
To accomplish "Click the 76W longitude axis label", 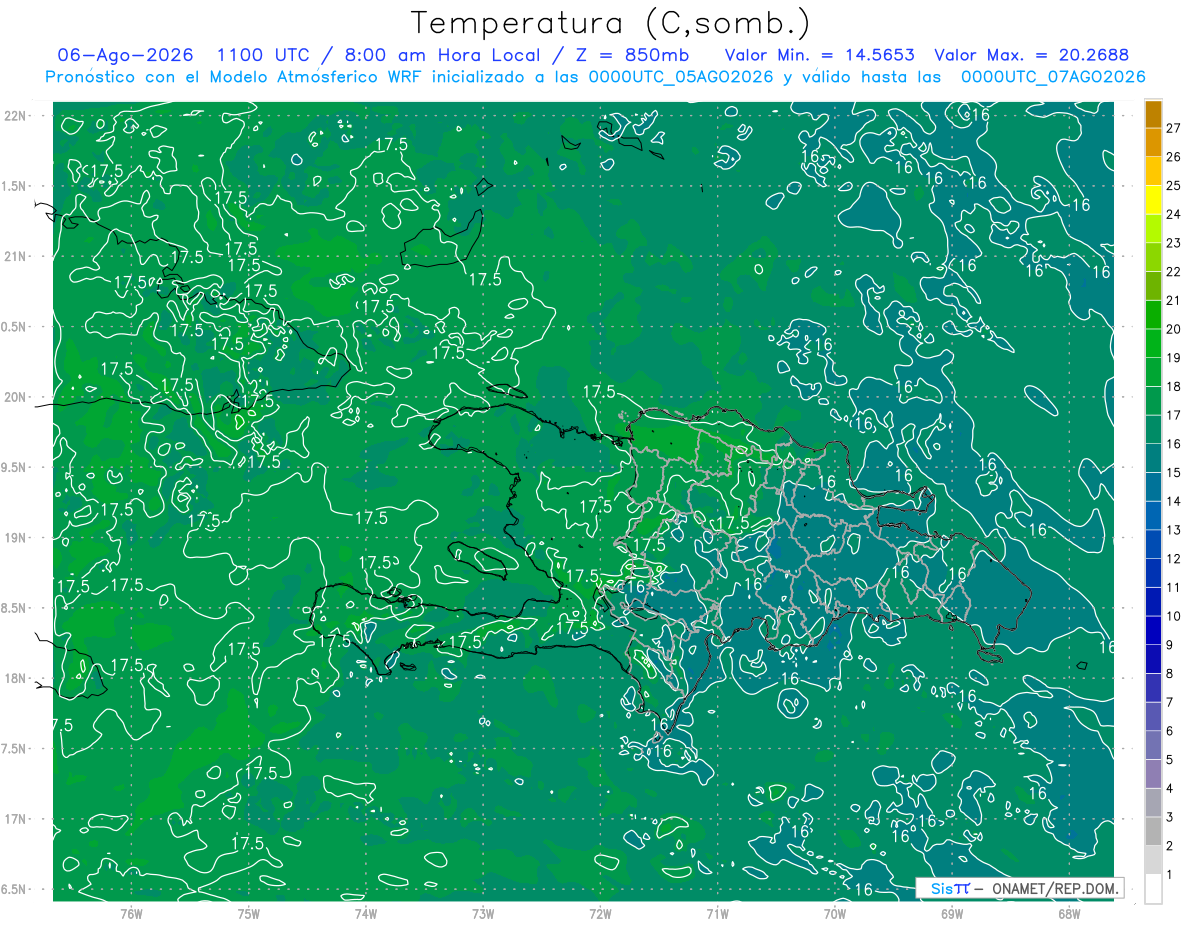I will pyautogui.click(x=130, y=913).
